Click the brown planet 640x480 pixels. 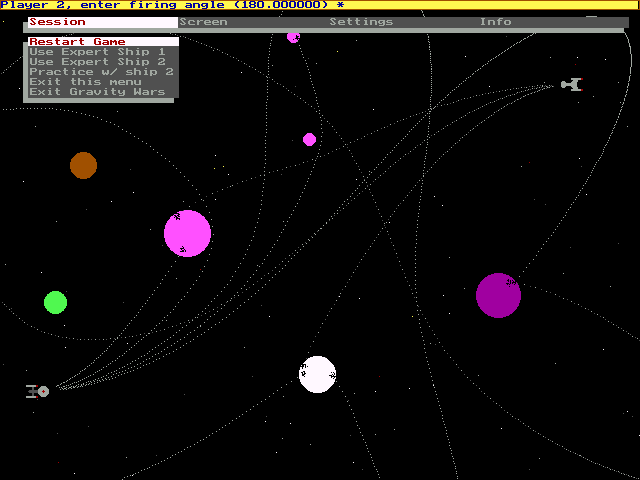(x=84, y=165)
